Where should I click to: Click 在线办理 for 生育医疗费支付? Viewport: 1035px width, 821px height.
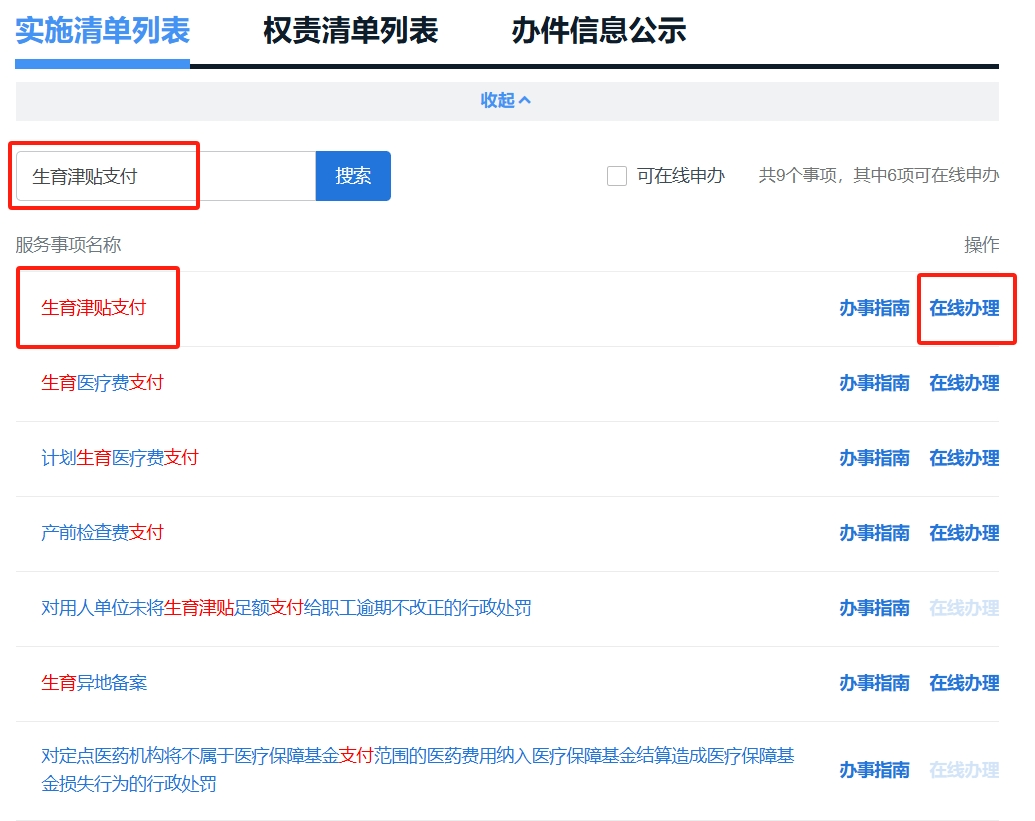click(x=963, y=383)
